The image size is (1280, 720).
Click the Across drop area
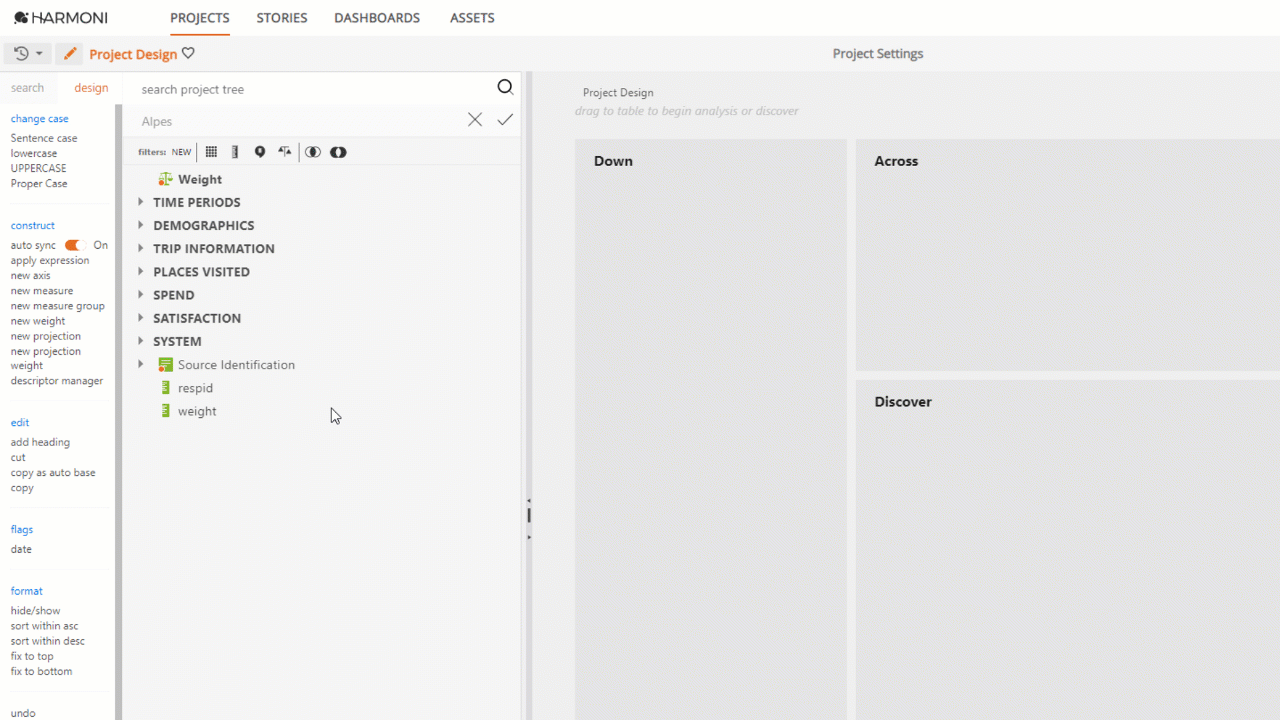tap(1068, 255)
